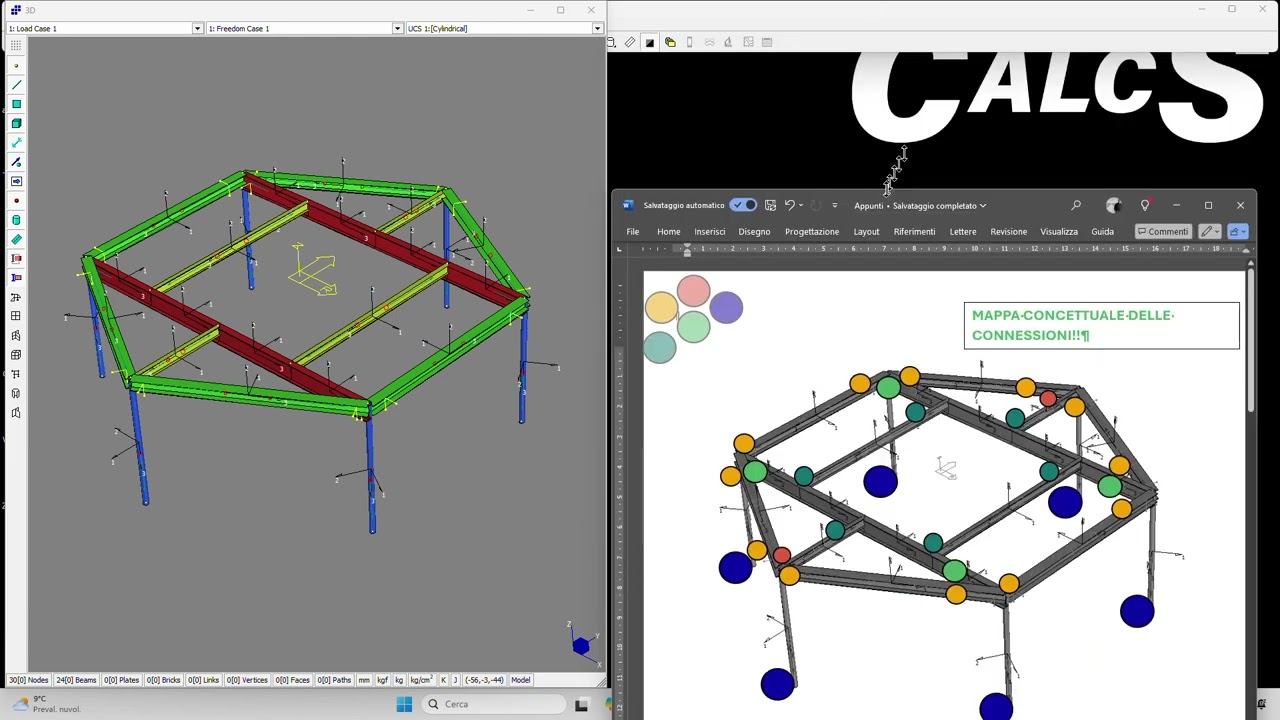Image resolution: width=1280 pixels, height=720 pixels.
Task: Switch to the Layout tab
Action: coord(866,231)
